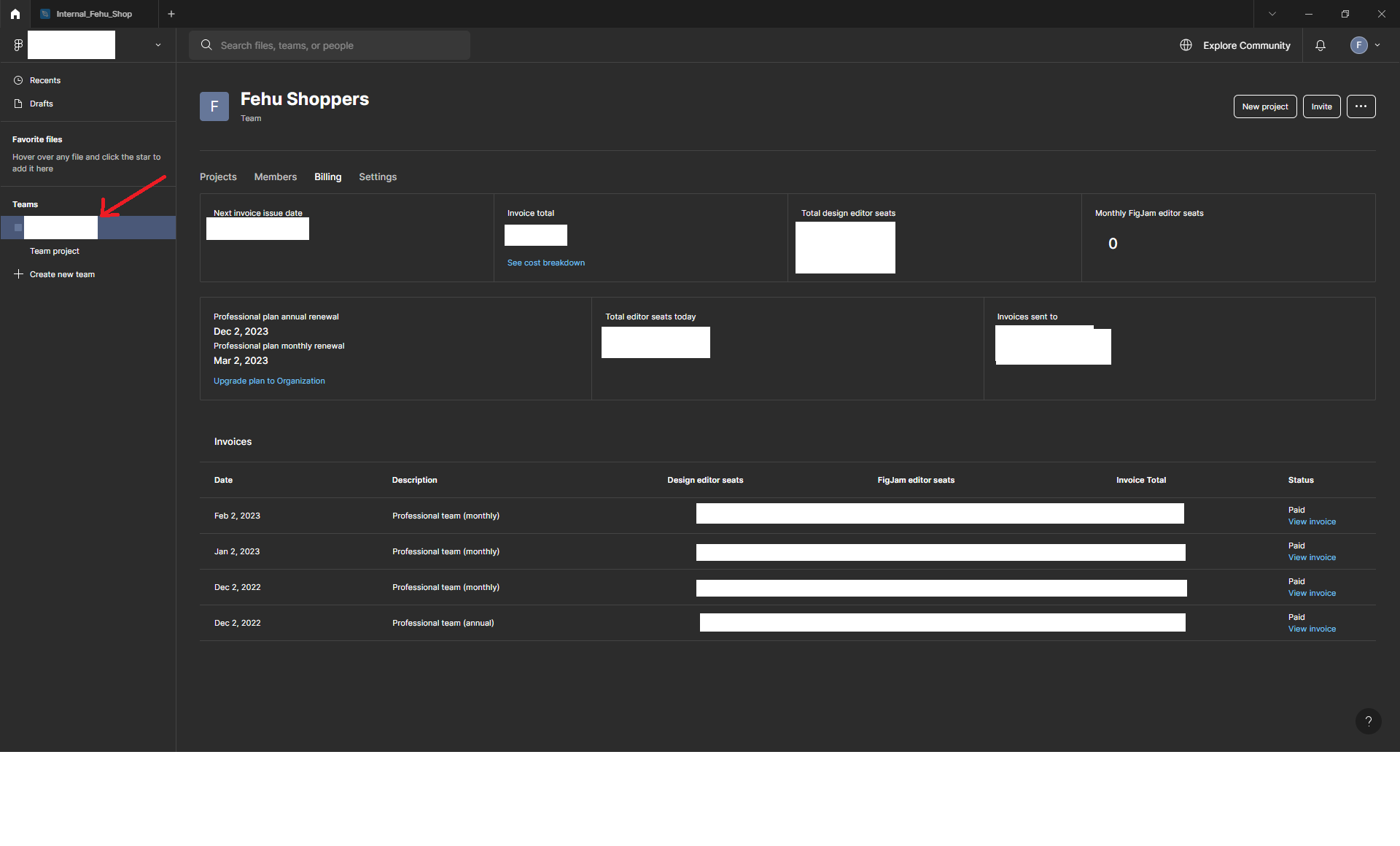Click the Mar 2, 2023 monthly renewal date

tap(241, 360)
